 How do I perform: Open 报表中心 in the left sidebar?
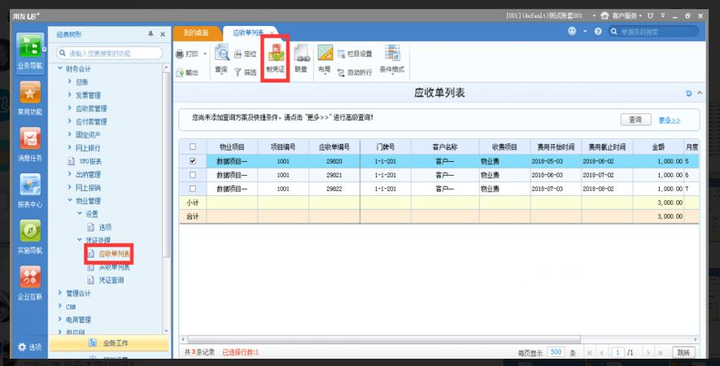point(30,190)
